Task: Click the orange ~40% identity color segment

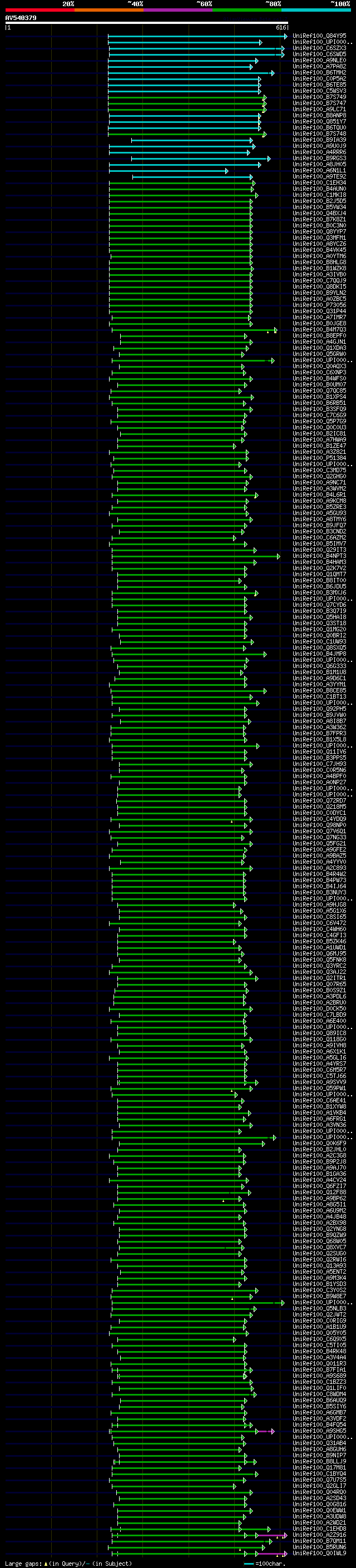Action: tap(109, 10)
